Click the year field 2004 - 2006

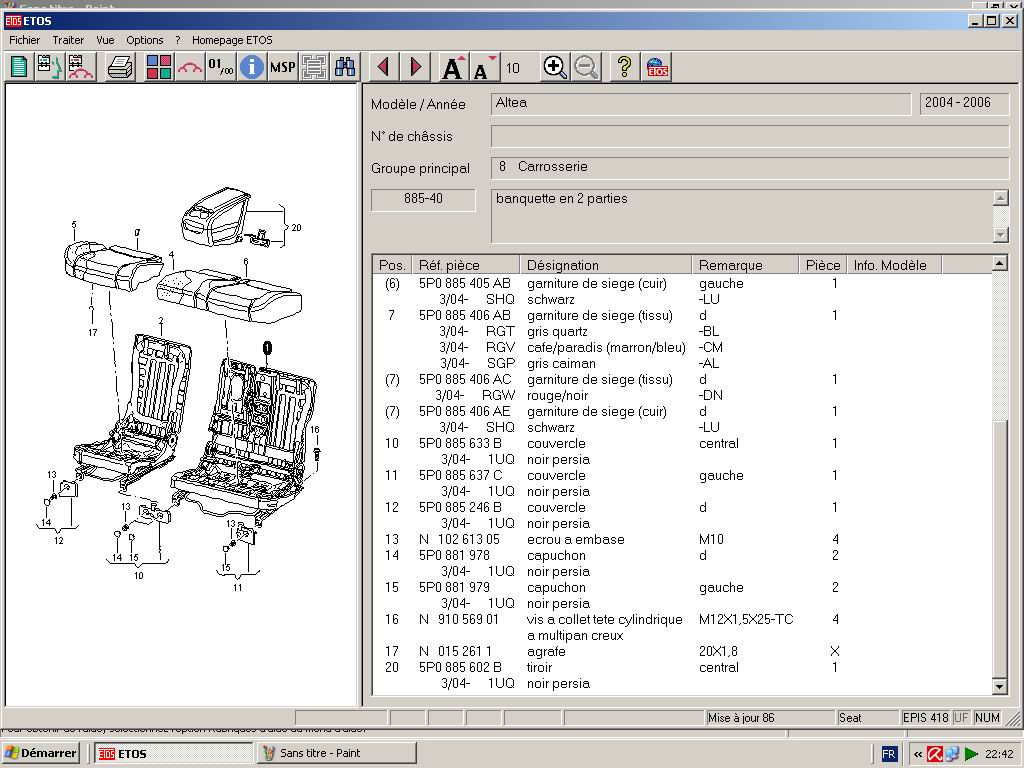click(x=964, y=104)
